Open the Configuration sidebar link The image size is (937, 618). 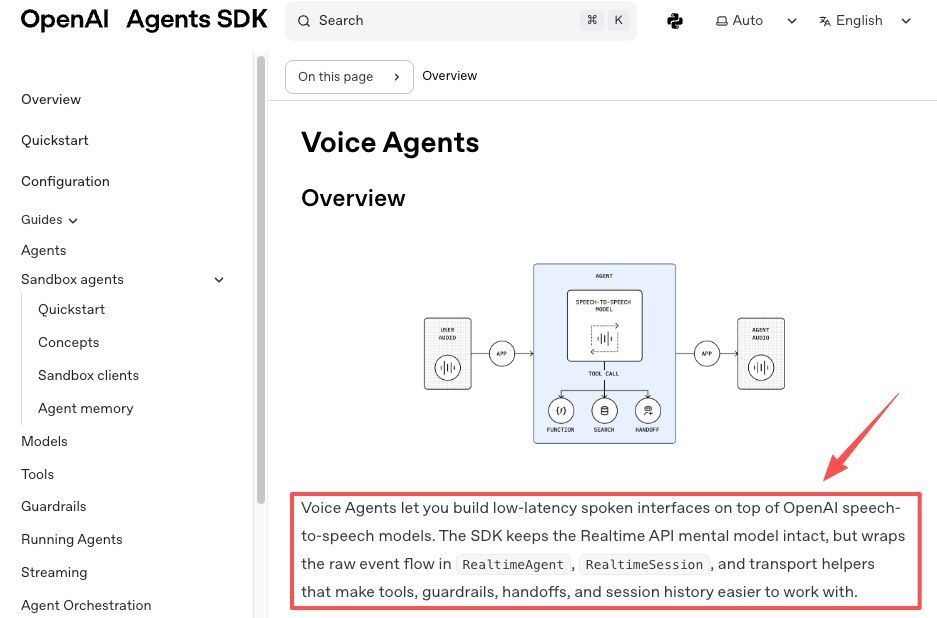coord(65,182)
